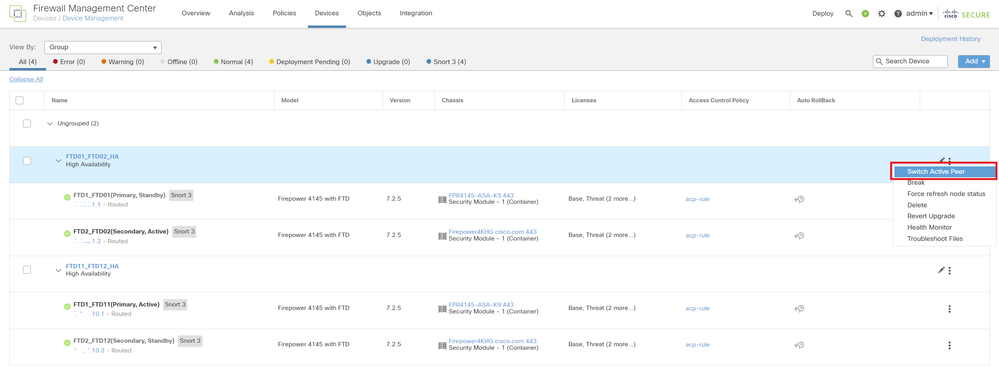Tick the FTD11_FTD12_HA row checkbox
The width and height of the screenshot is (999, 369).
pos(27,270)
